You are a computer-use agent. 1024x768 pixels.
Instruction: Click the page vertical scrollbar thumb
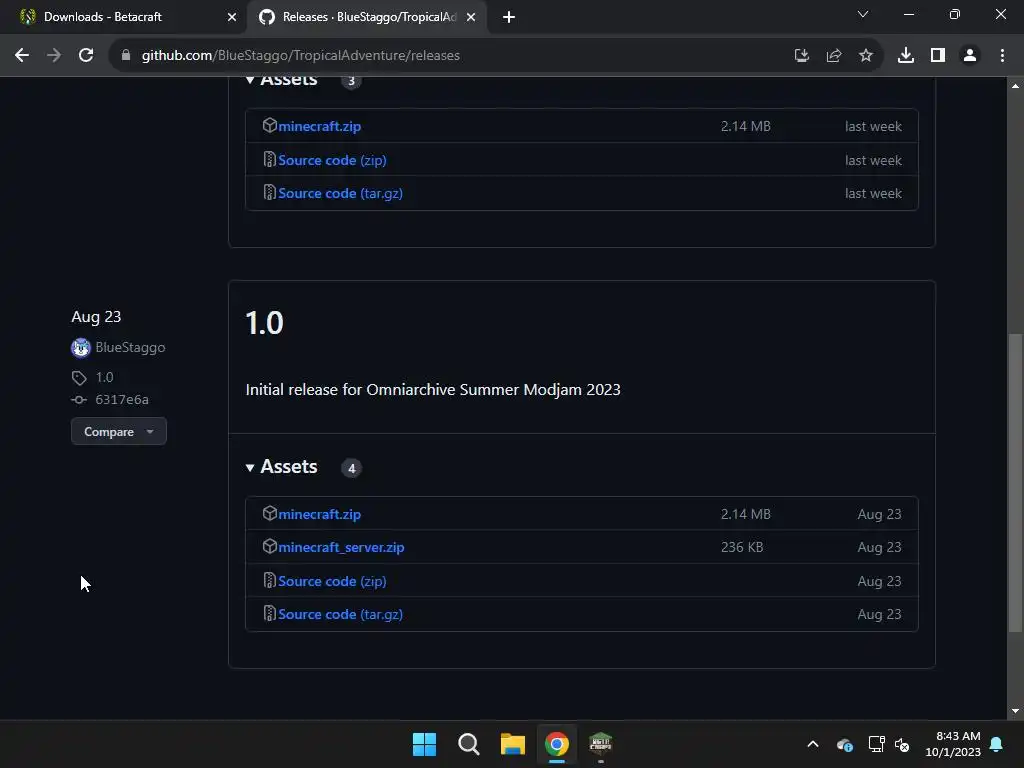1014,483
